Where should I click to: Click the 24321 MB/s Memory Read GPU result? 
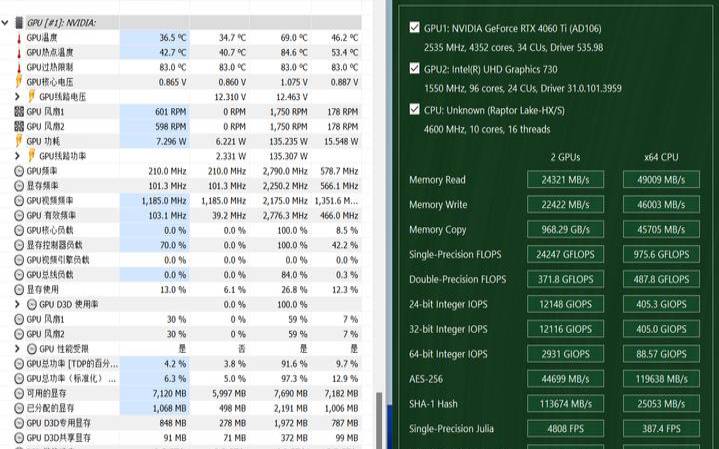click(x=565, y=179)
